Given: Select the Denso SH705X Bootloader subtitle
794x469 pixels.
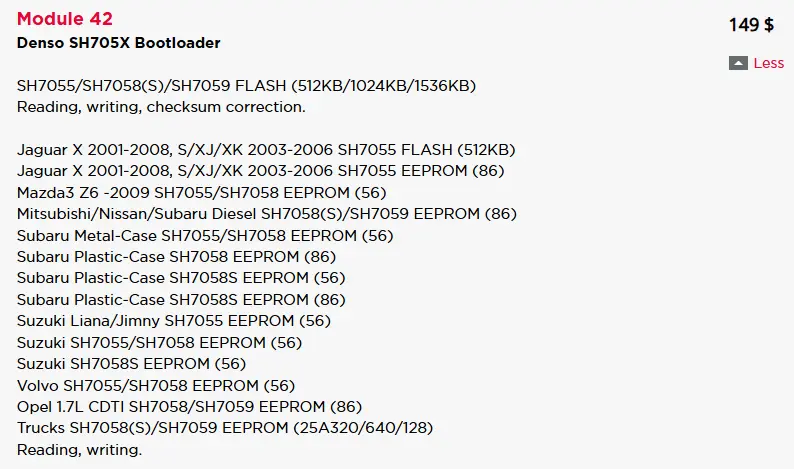Looking at the screenshot, I should coord(119,43).
